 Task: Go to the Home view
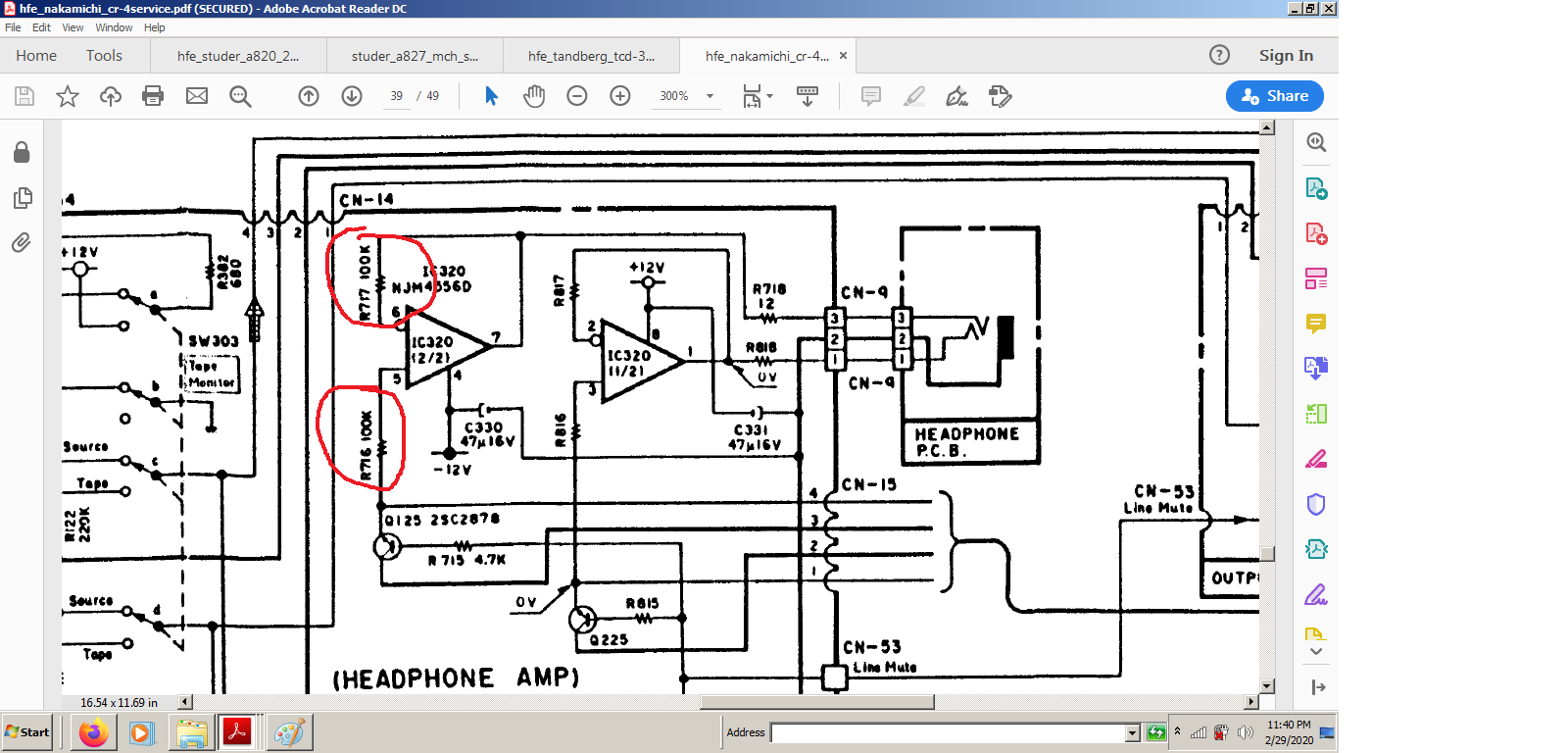pos(36,56)
